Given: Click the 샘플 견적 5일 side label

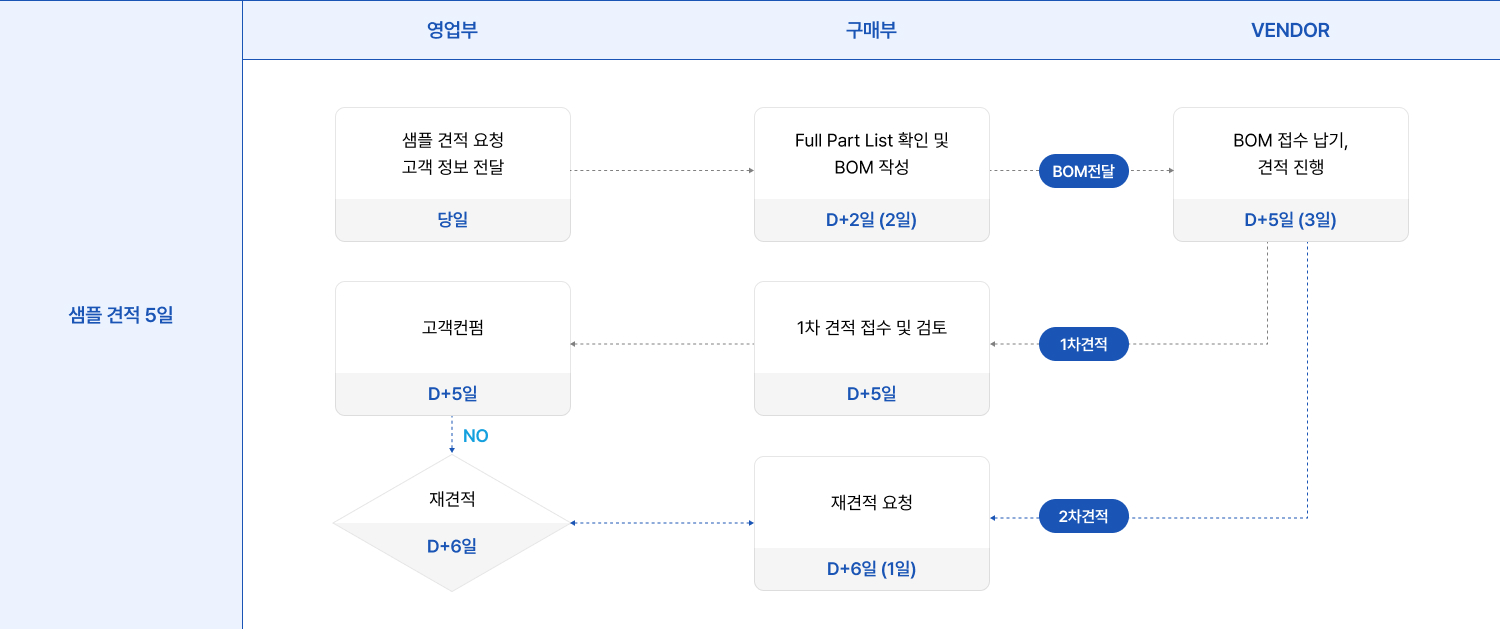Looking at the screenshot, I should point(121,316).
